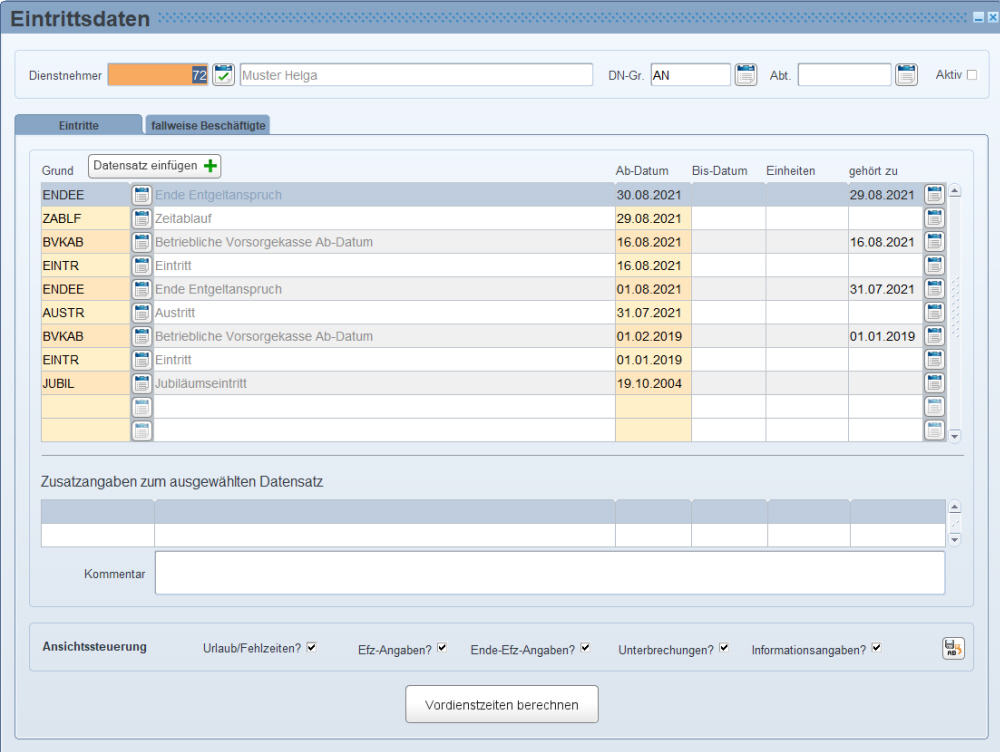The height and width of the screenshot is (752, 1000).
Task: Open Grund lookup icon for BVKAB 01.02.2019 row
Action: point(142,336)
